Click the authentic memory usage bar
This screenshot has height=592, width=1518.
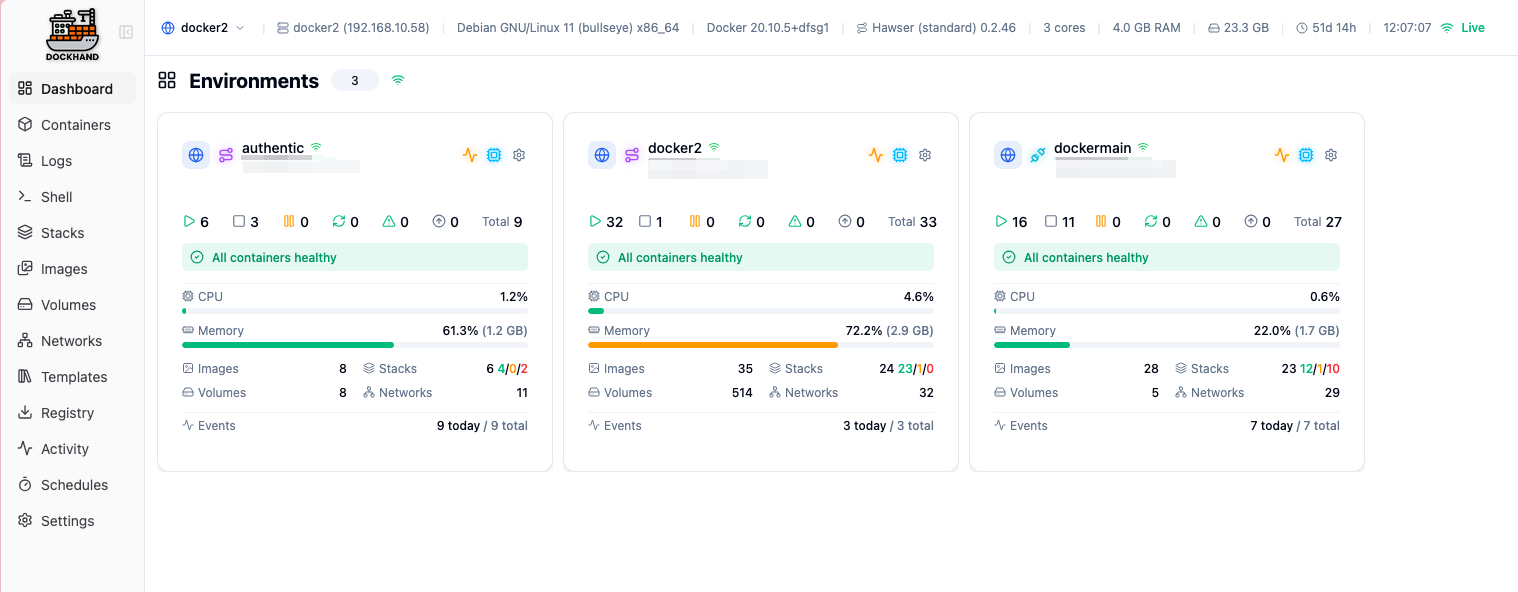355,345
